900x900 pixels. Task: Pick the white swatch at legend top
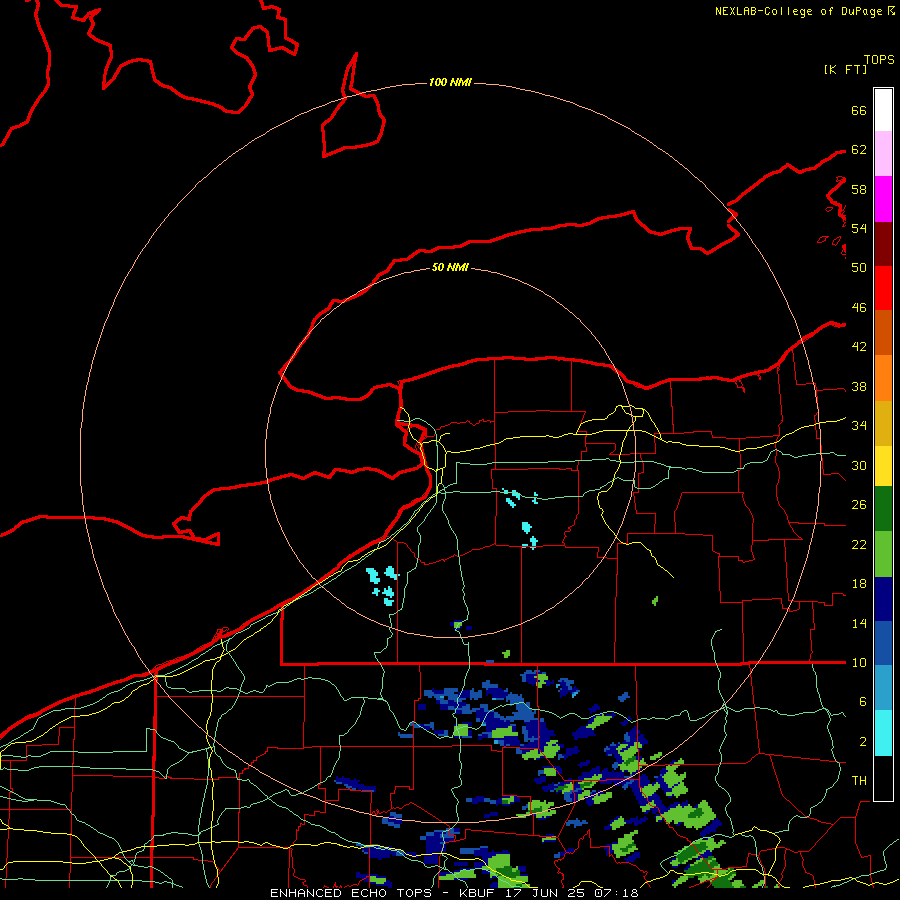(x=883, y=110)
